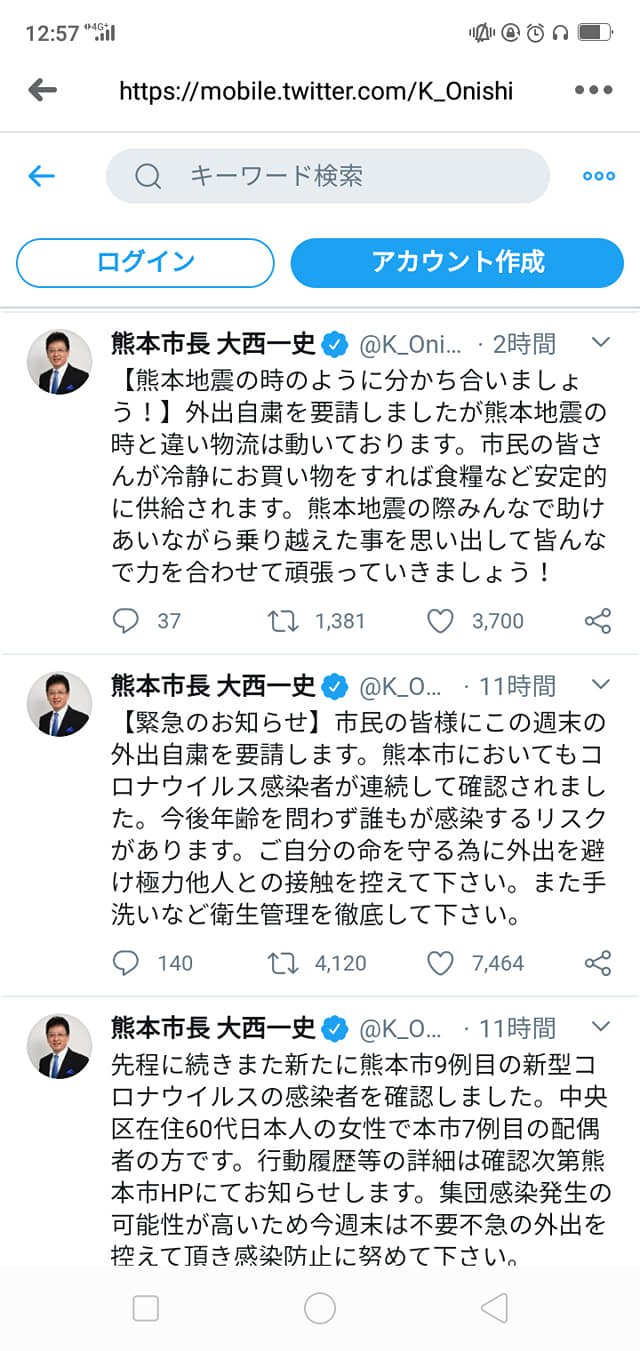Expand the first tweet's chevron menu
The width and height of the screenshot is (640, 1351).
(x=601, y=343)
